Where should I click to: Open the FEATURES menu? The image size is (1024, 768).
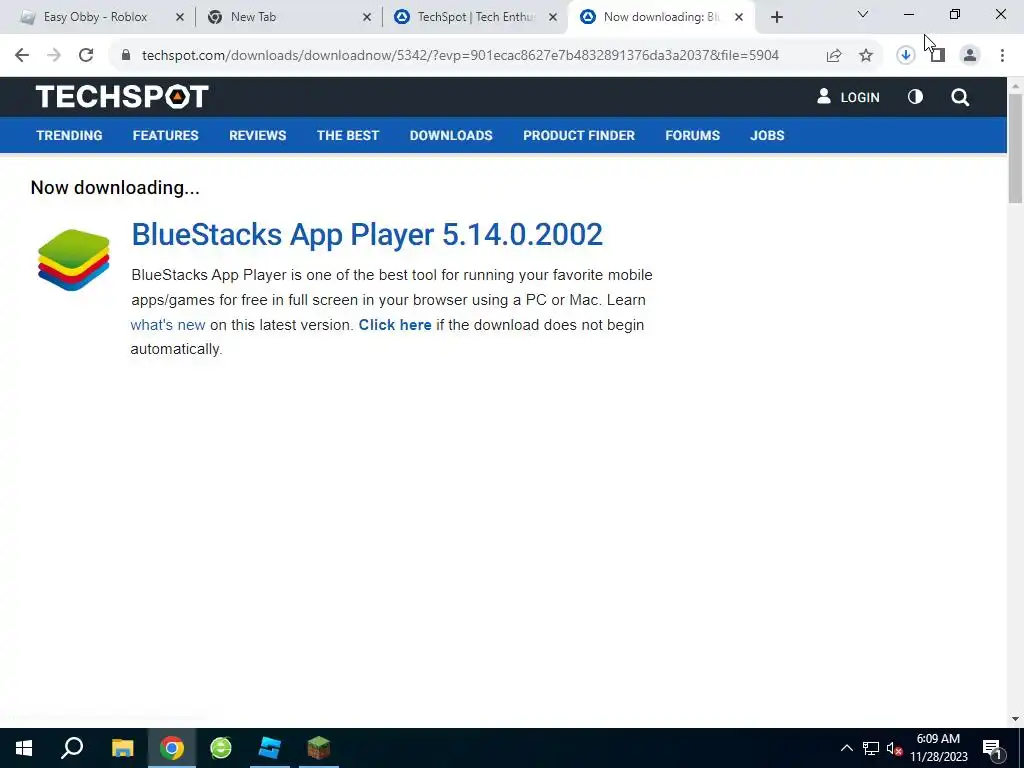(x=165, y=135)
